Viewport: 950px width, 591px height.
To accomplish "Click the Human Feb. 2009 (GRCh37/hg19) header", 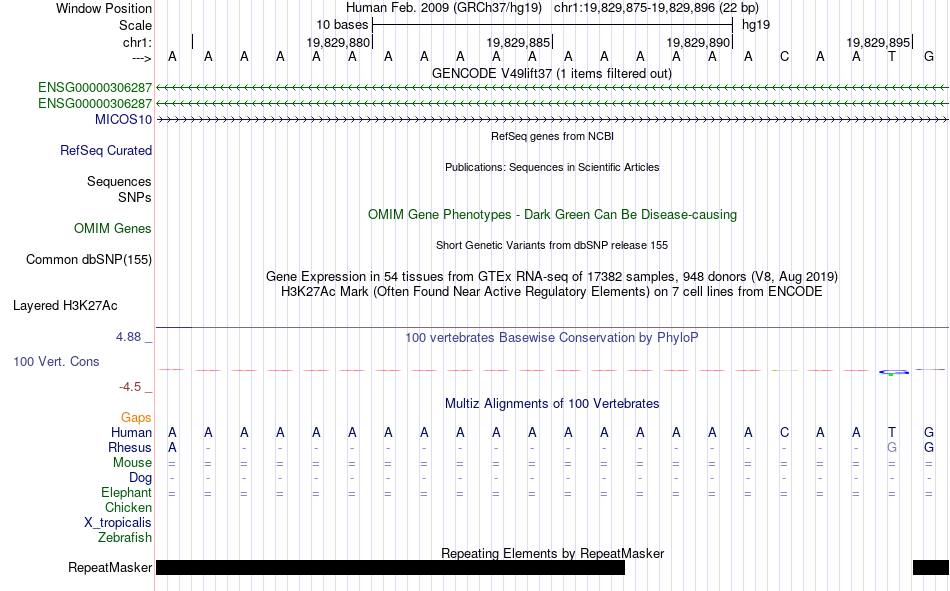I will point(443,8).
